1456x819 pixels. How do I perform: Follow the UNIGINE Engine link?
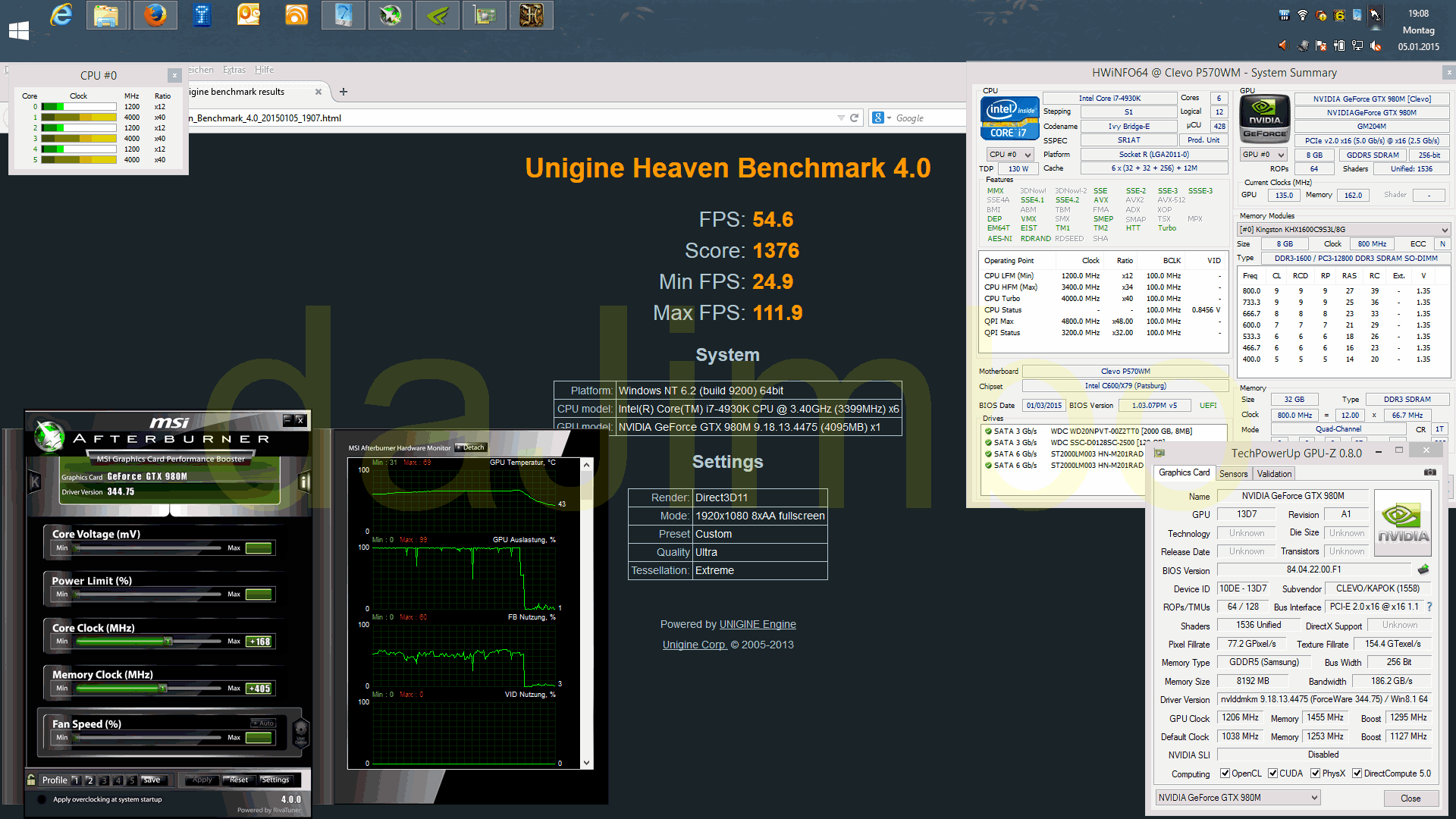point(758,624)
